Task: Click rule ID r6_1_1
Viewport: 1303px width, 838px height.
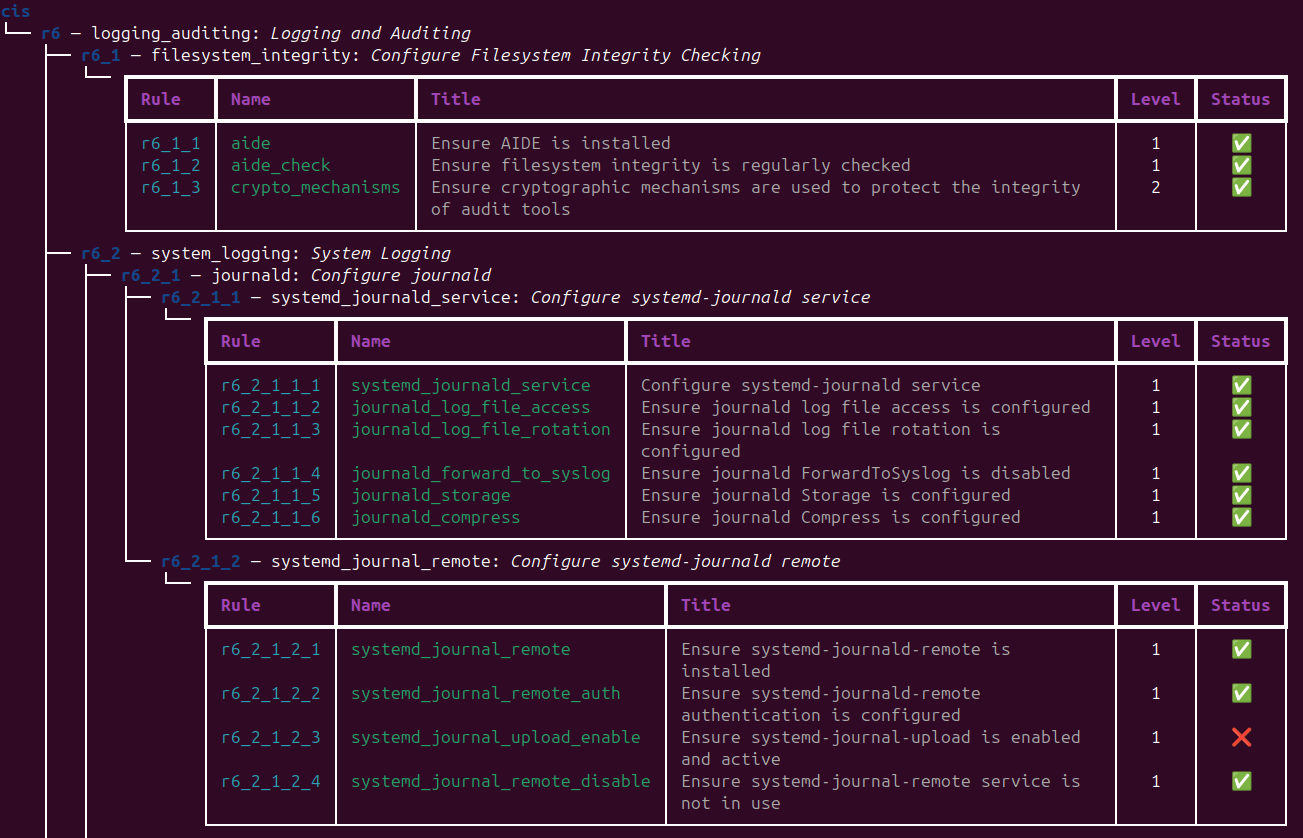Action: click(x=171, y=143)
